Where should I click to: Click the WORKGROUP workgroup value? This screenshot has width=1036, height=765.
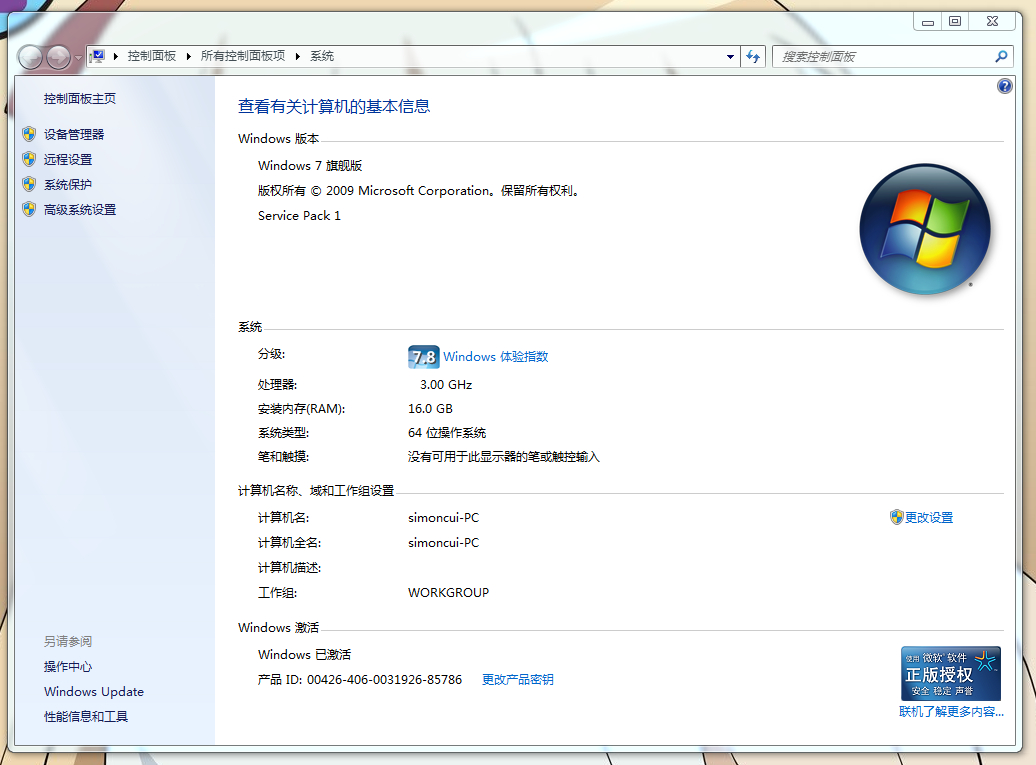449,593
